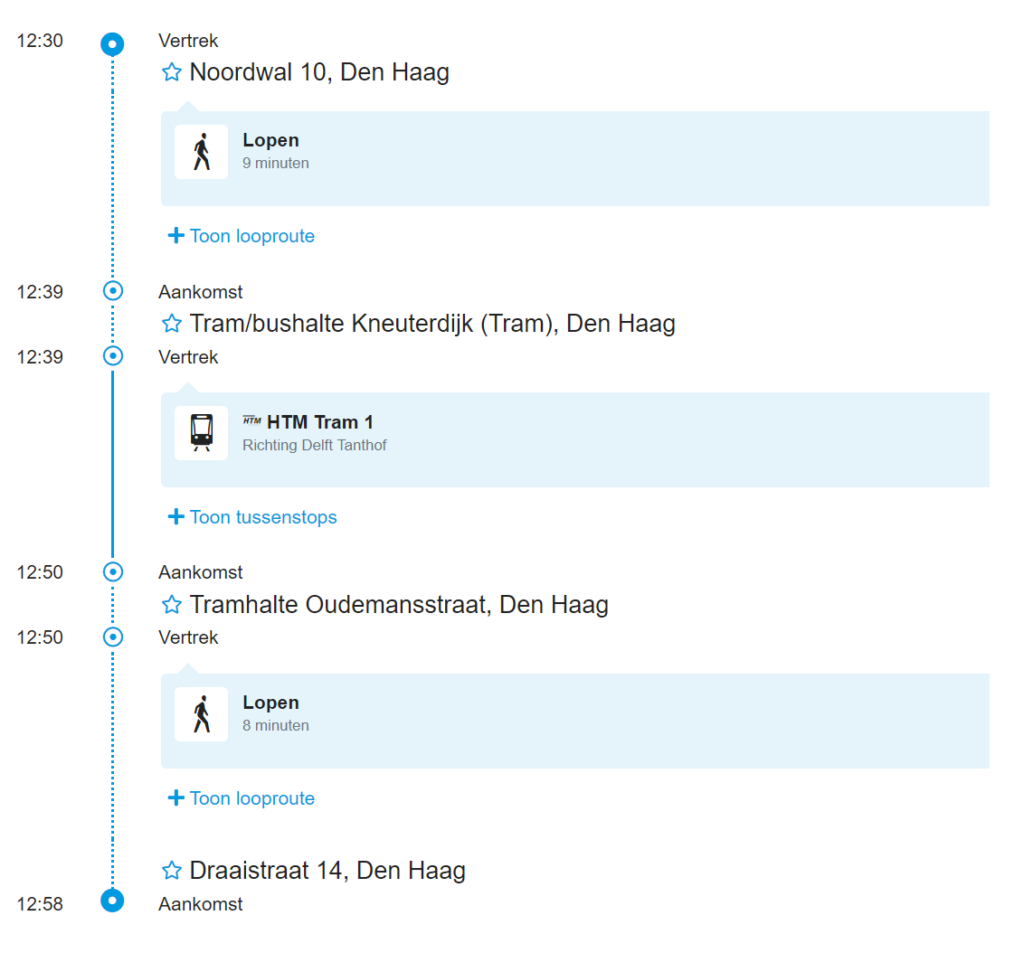Toggle favorite star for Kneuterdijk tram stop

172,324
